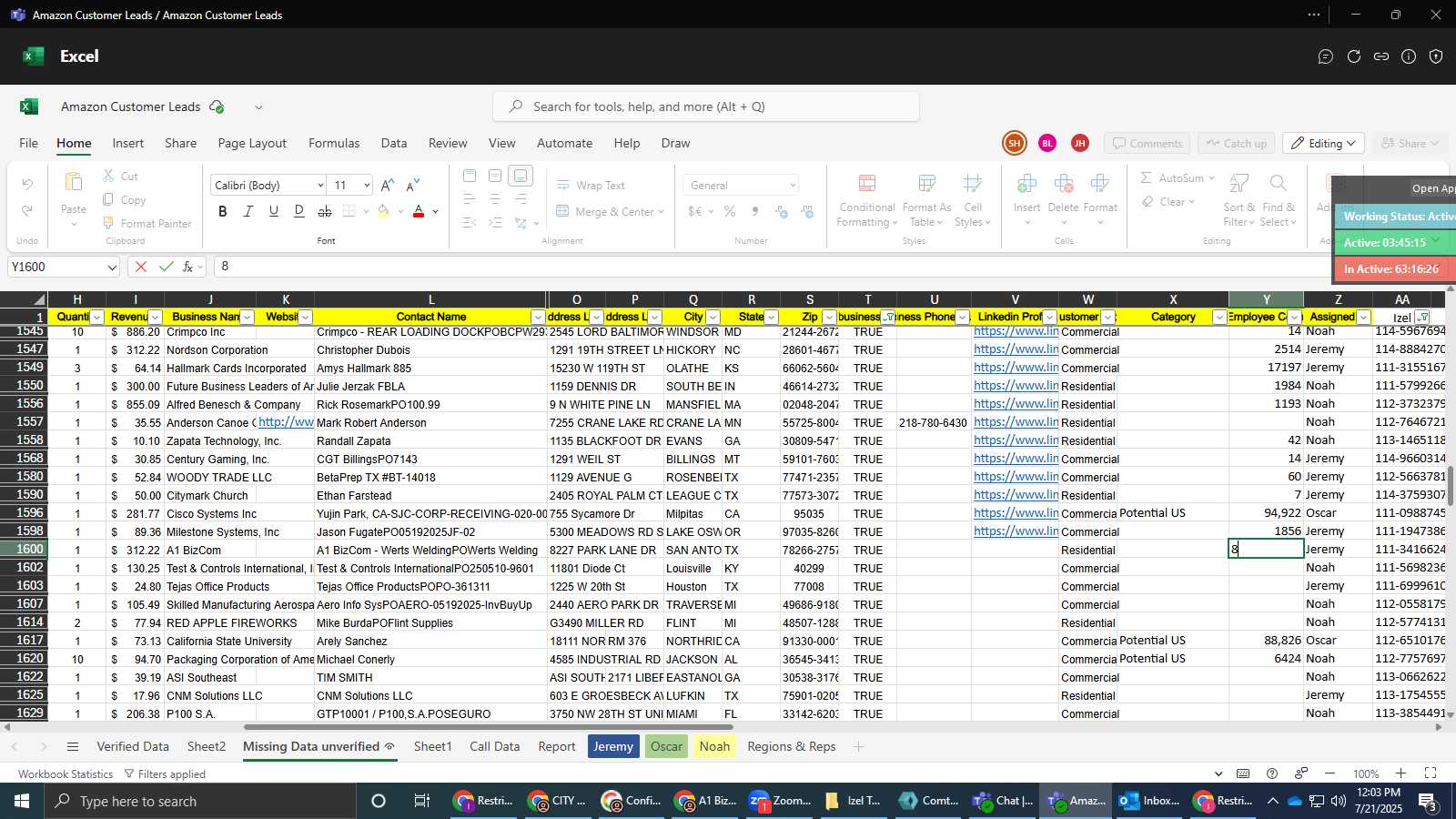Open the Business Name column filter dropdown
Image resolution: width=1456 pixels, height=819 pixels.
pyautogui.click(x=247, y=317)
